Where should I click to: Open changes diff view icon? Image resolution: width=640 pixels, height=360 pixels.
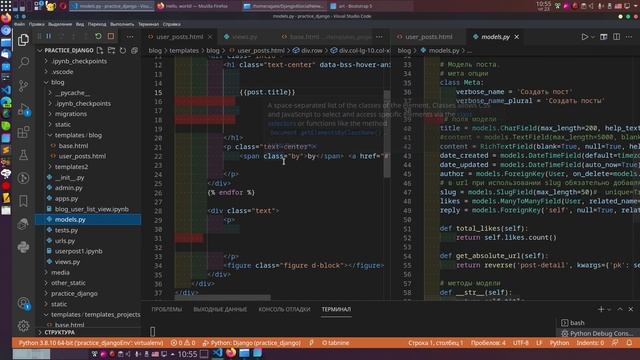604,37
